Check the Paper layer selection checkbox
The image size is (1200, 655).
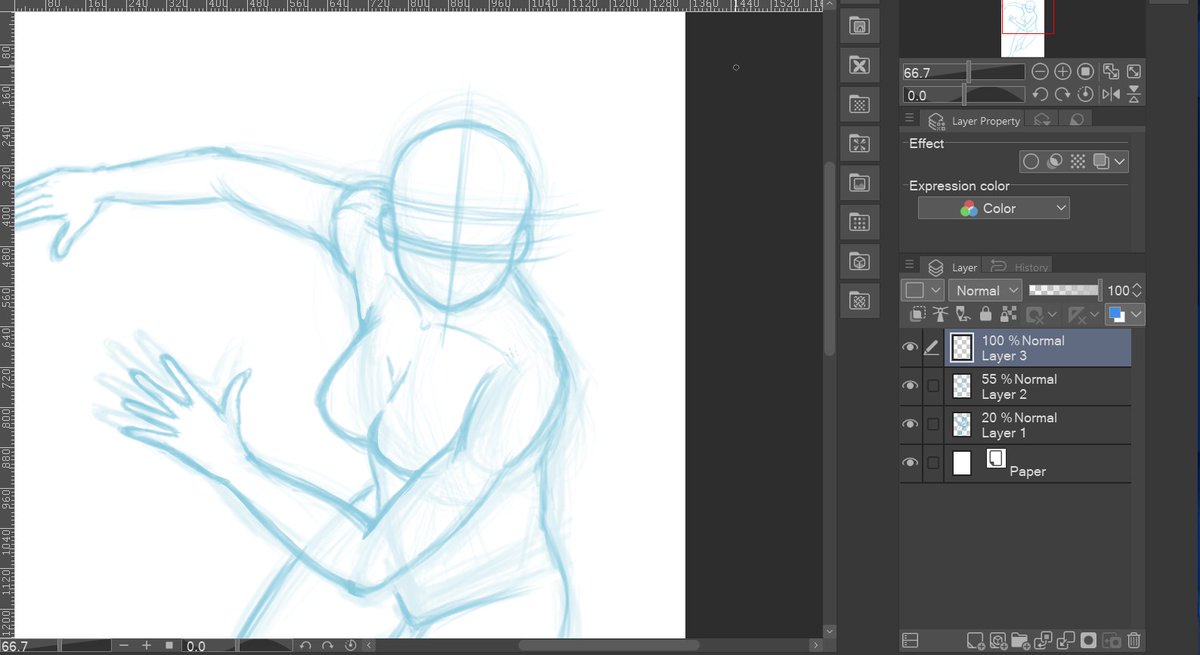tap(933, 463)
